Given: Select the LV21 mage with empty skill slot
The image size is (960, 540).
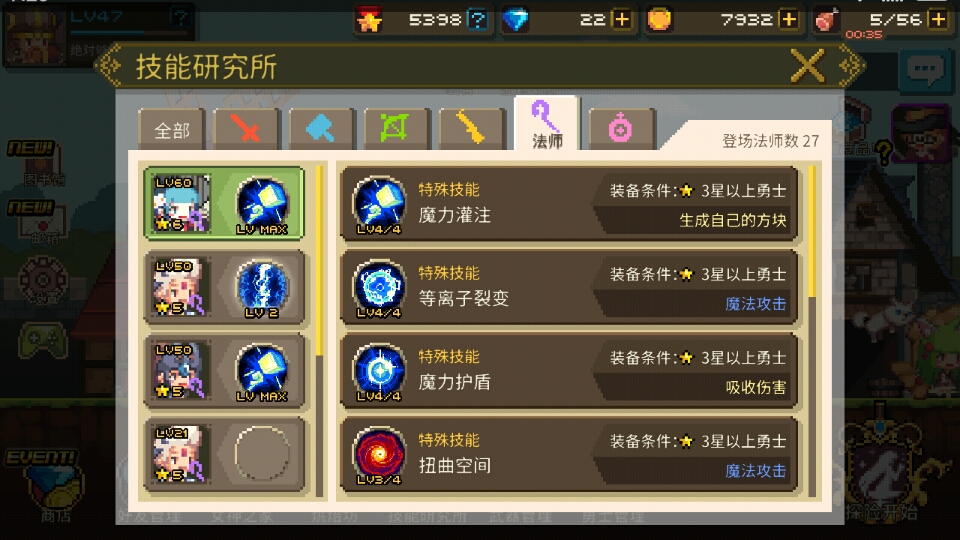Looking at the screenshot, I should [224, 454].
